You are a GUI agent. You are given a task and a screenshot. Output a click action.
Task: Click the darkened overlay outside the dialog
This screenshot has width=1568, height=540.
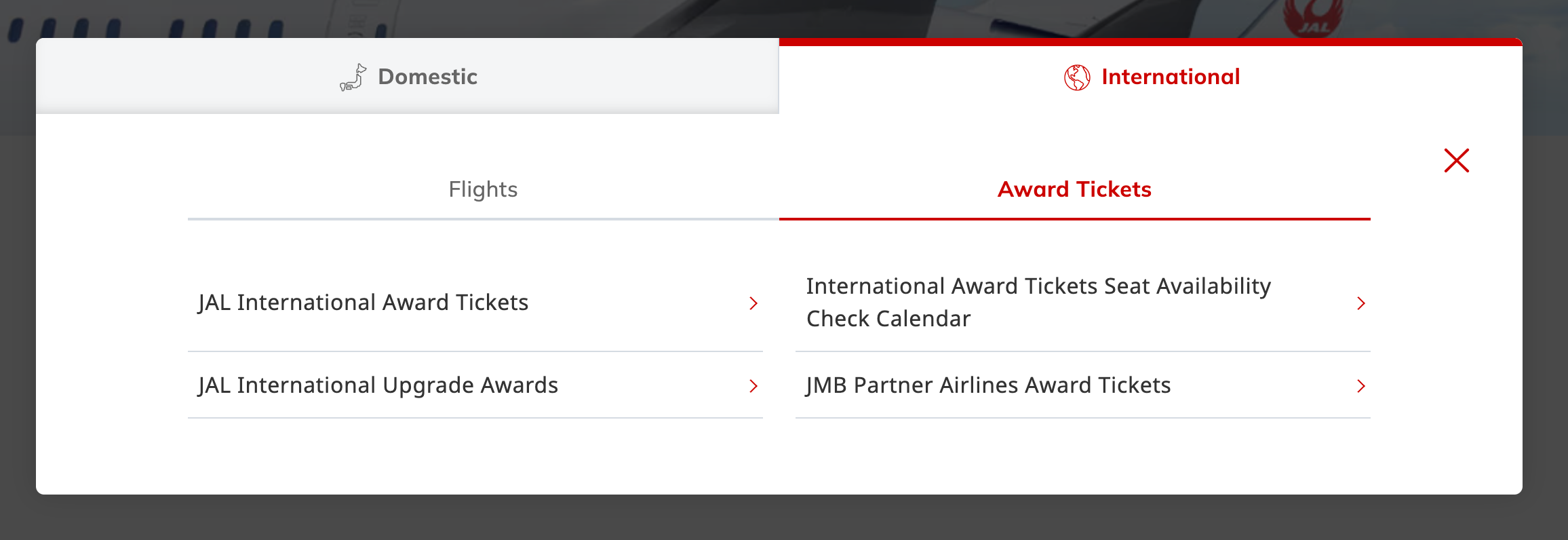(x=784, y=526)
